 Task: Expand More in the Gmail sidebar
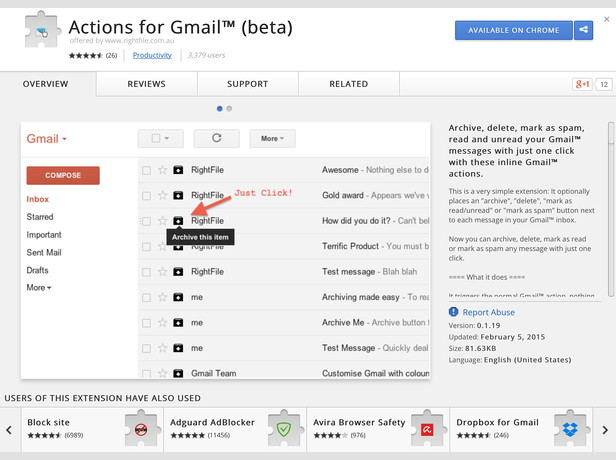coord(38,288)
